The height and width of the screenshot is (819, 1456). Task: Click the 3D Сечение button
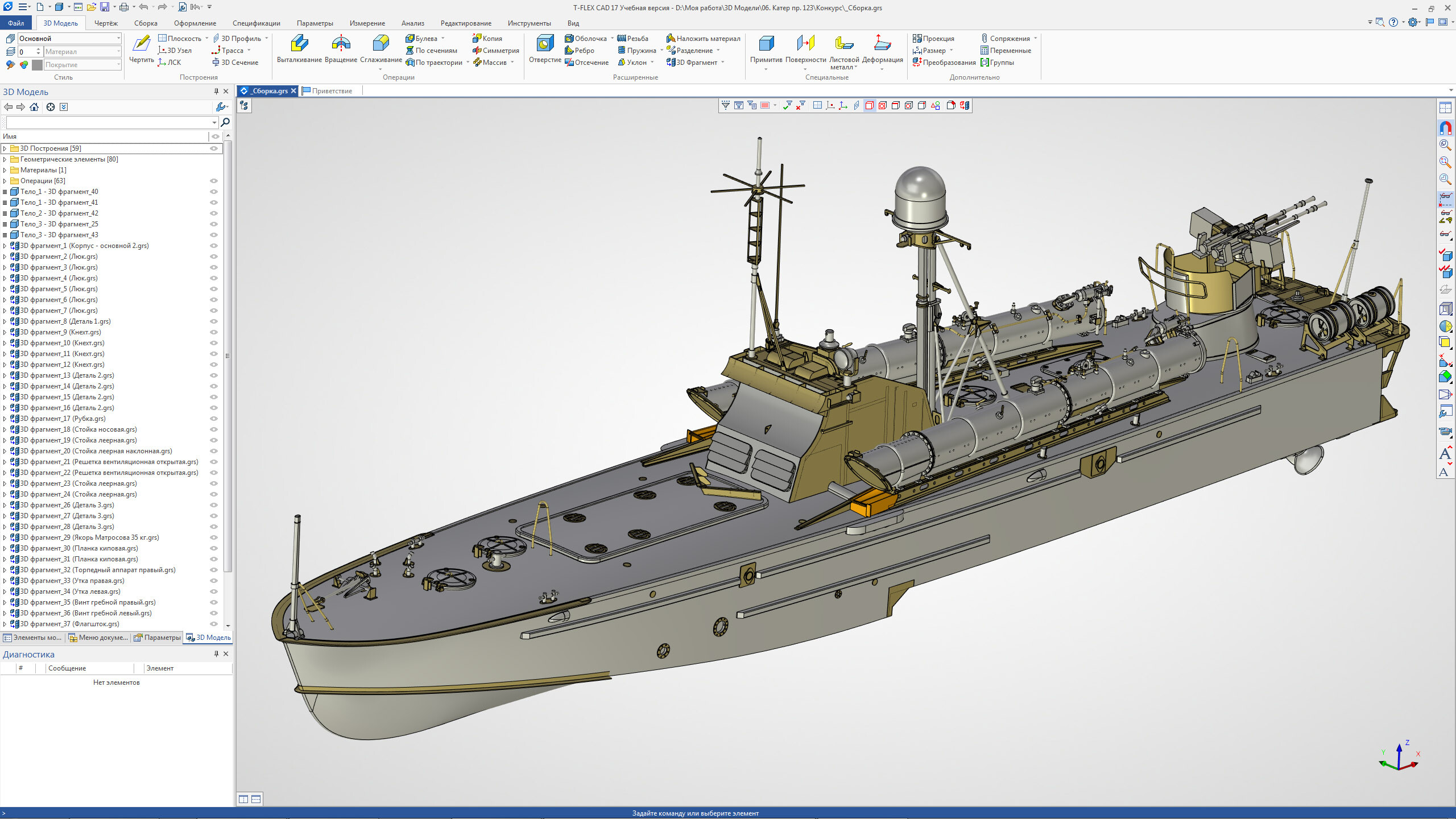(x=235, y=63)
